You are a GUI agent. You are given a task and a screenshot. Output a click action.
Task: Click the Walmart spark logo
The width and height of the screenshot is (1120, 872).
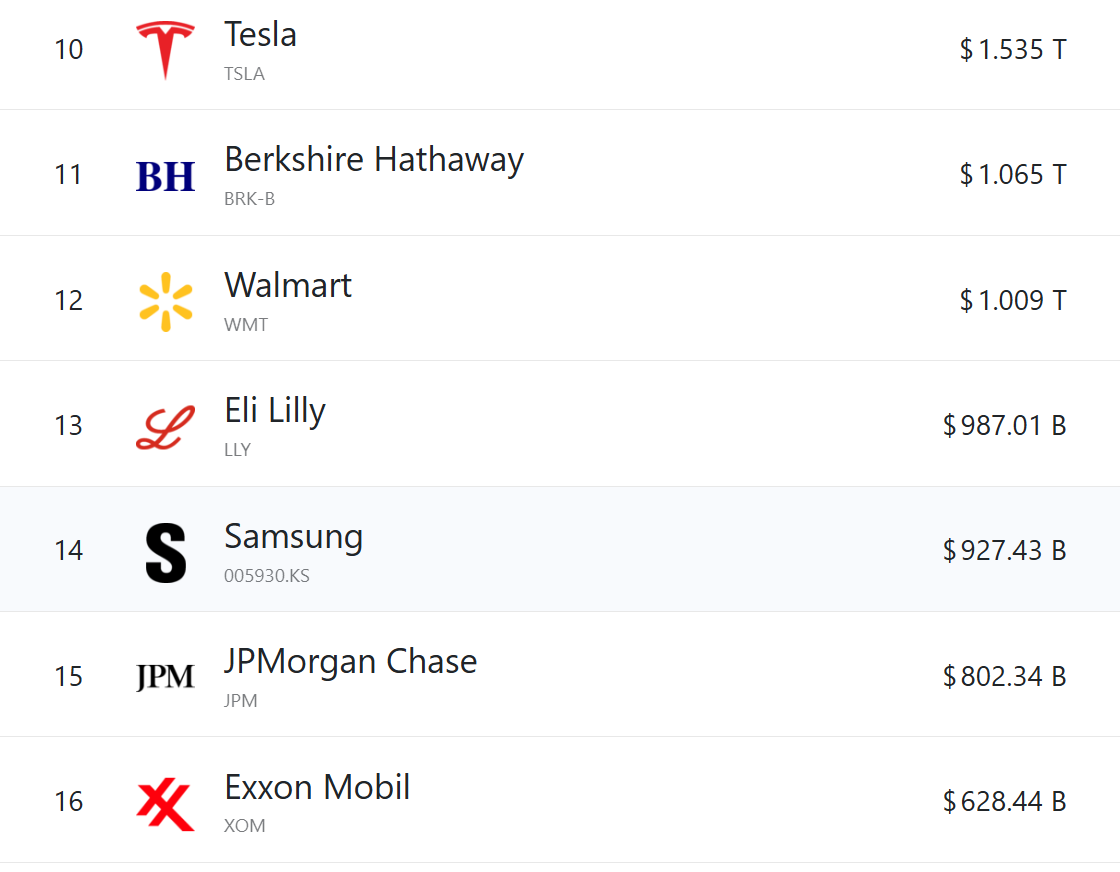[x=165, y=301]
